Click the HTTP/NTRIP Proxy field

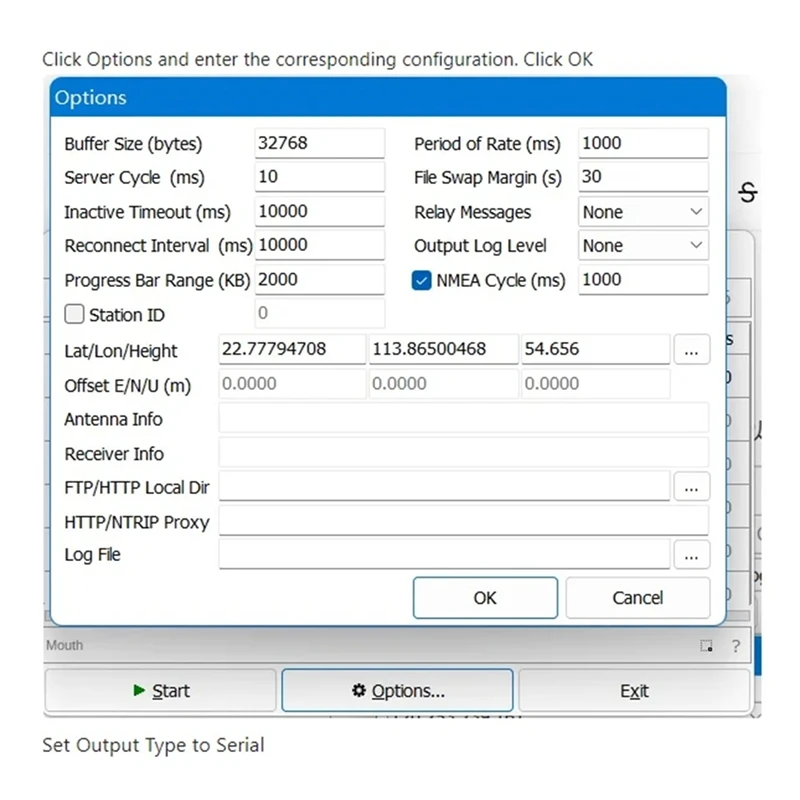point(464,520)
